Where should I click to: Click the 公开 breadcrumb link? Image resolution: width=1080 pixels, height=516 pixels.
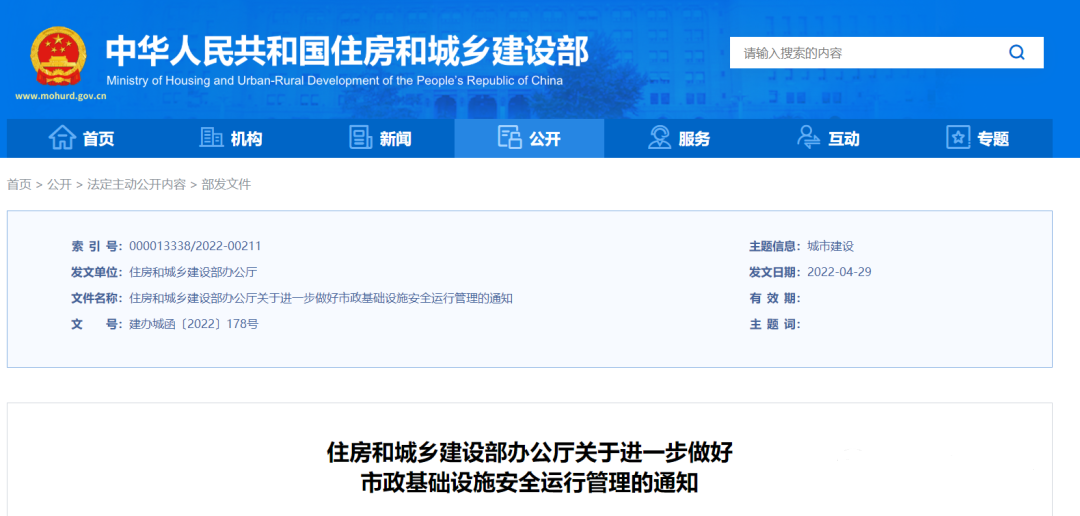59,185
